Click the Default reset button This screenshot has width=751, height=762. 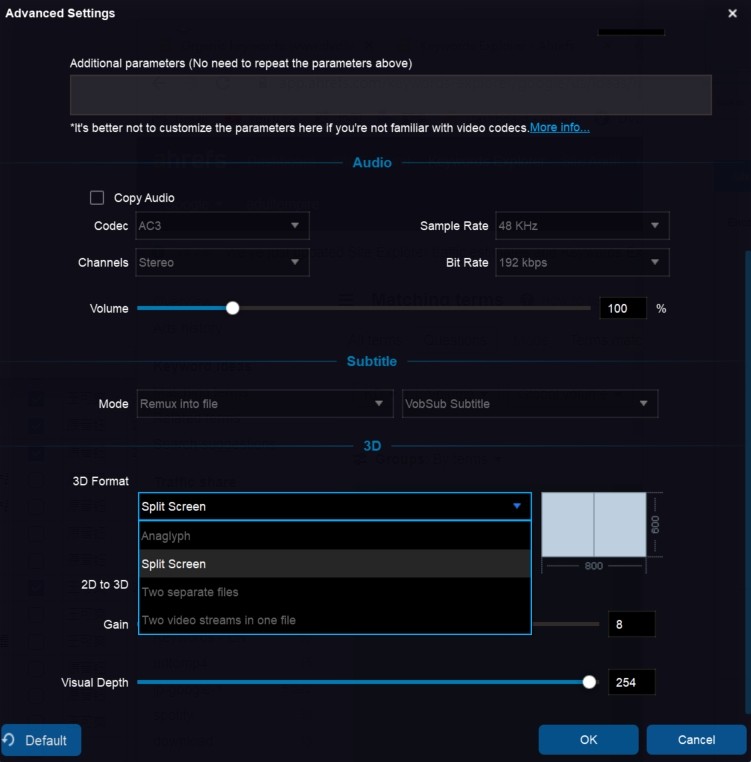tap(41, 740)
